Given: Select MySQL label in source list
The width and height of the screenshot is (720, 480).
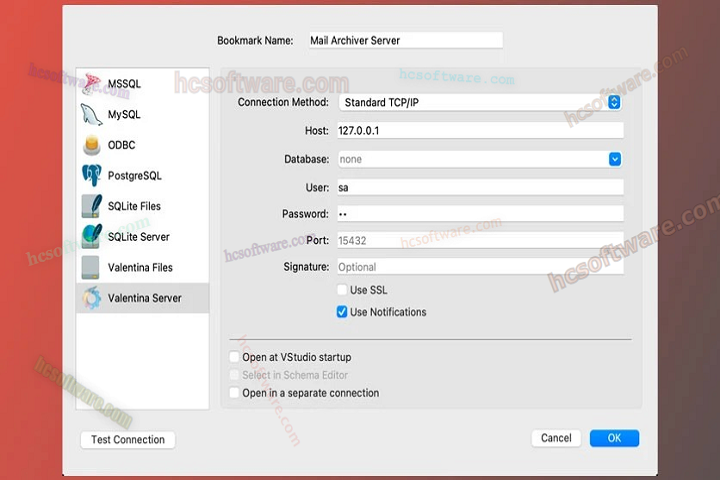Looking at the screenshot, I should (x=124, y=114).
